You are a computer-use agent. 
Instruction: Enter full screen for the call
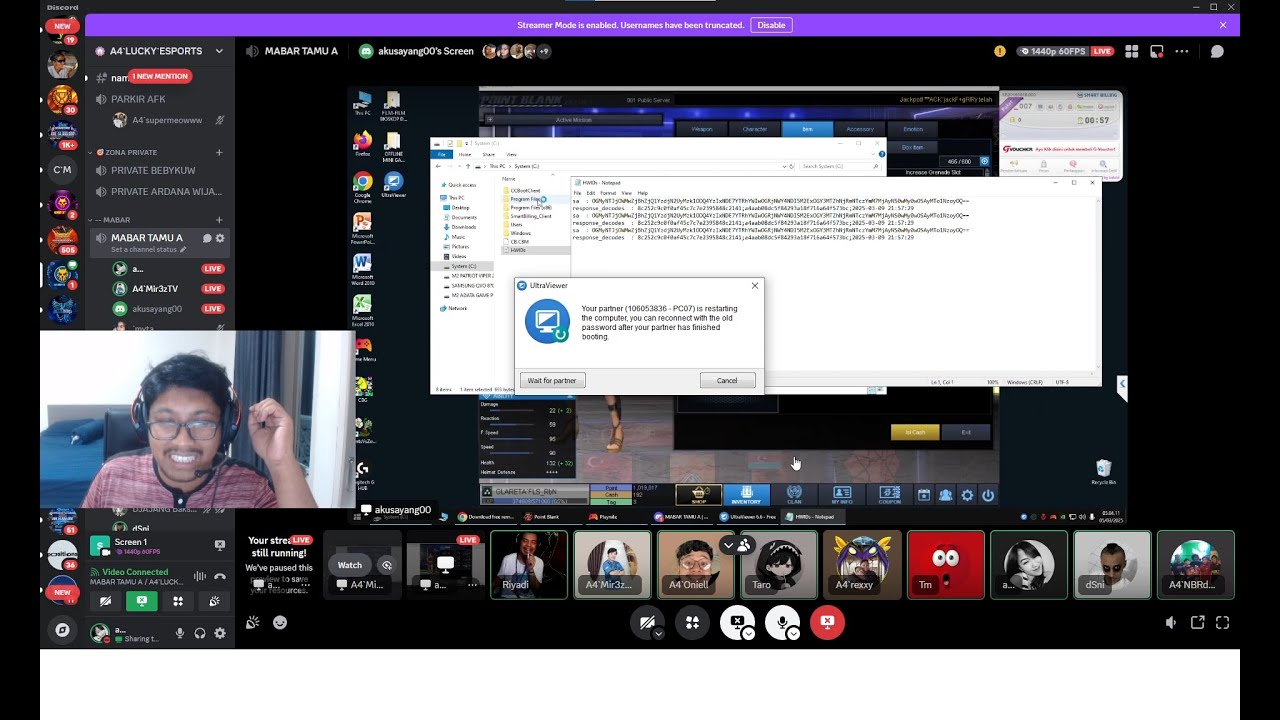1222,623
